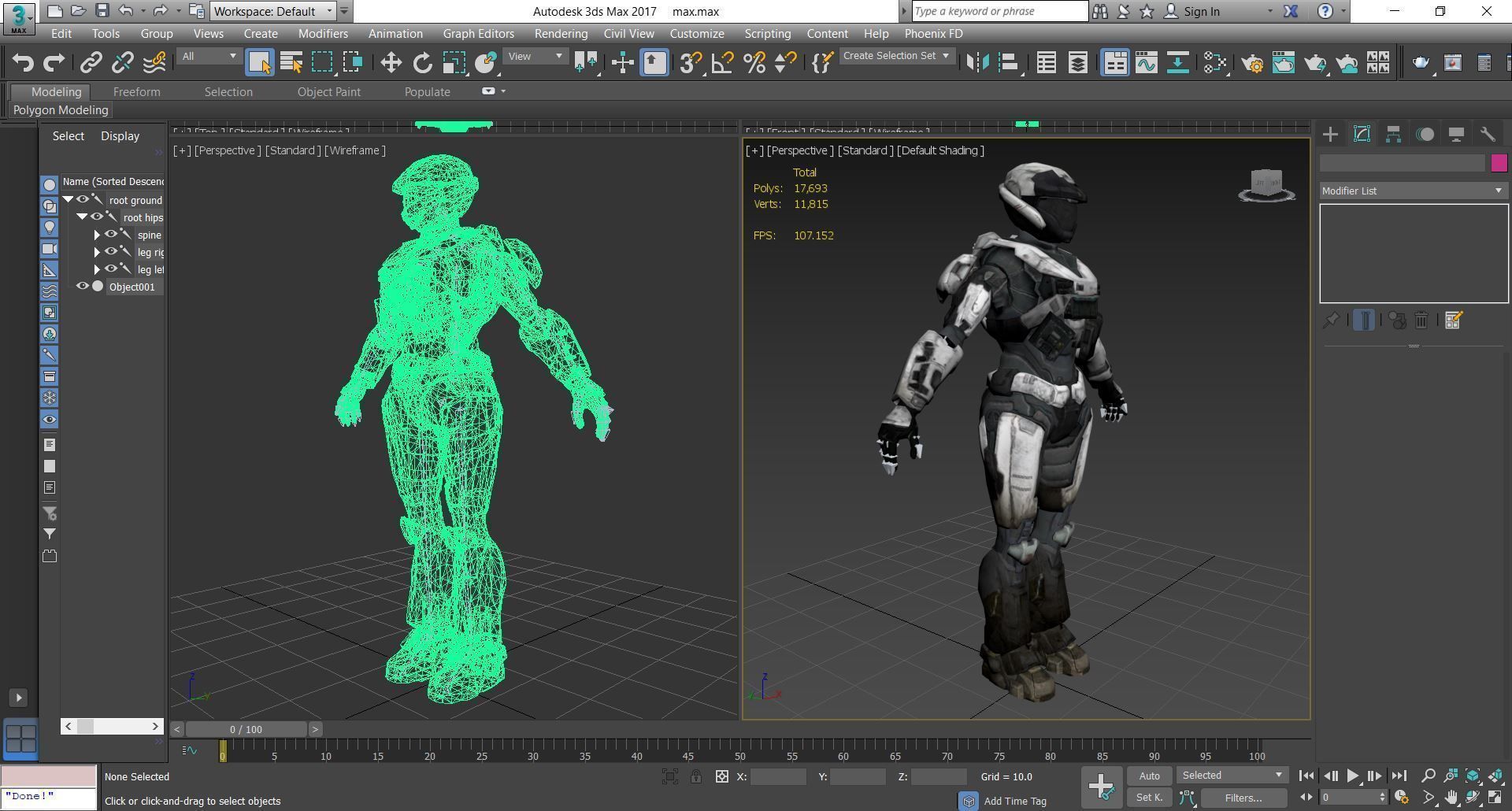The width and height of the screenshot is (1512, 811).
Task: Open the Utilities command panel tab
Action: pos(1488,135)
